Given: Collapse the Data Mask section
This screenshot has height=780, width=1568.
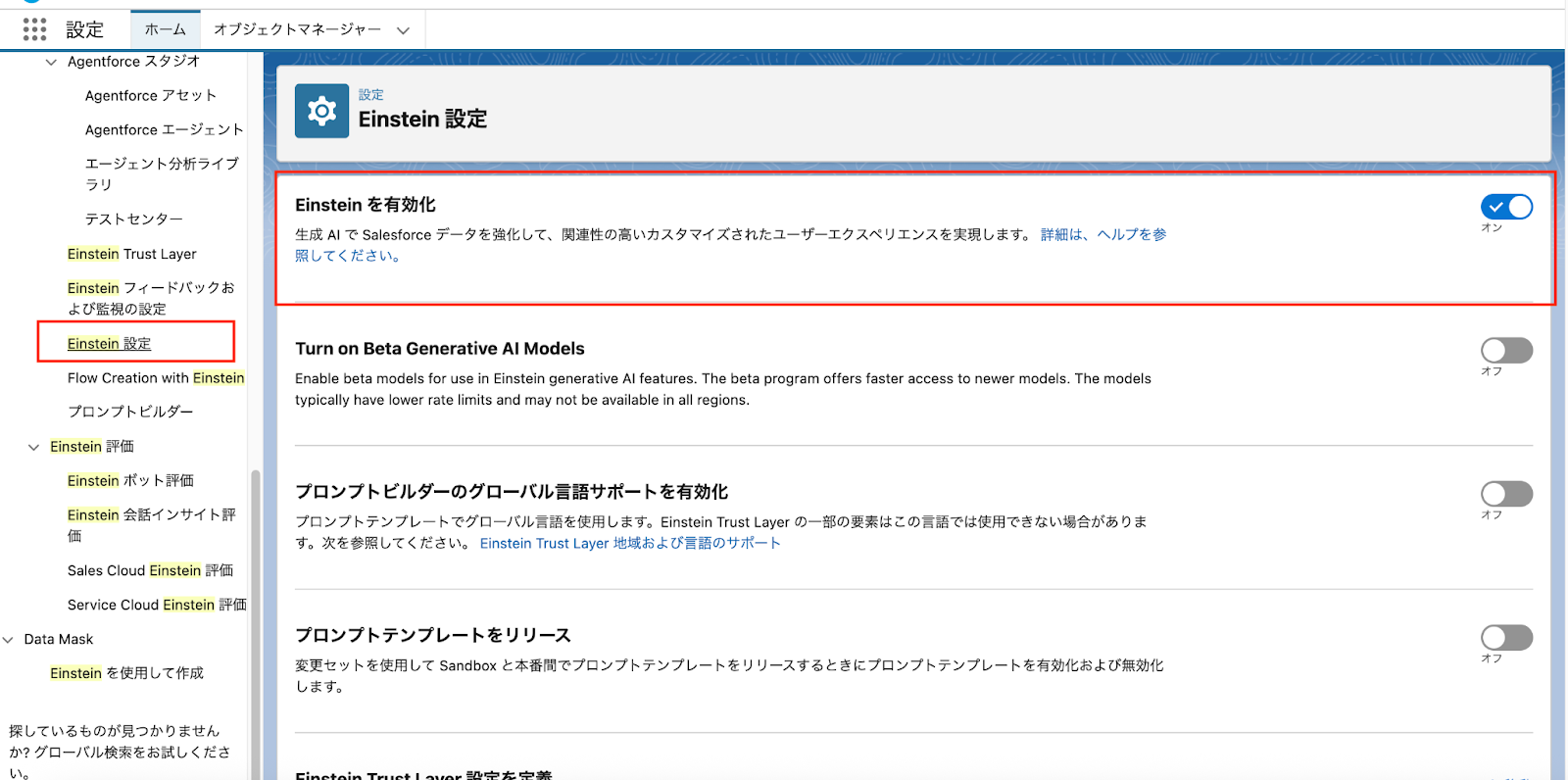Looking at the screenshot, I should click(x=8, y=640).
